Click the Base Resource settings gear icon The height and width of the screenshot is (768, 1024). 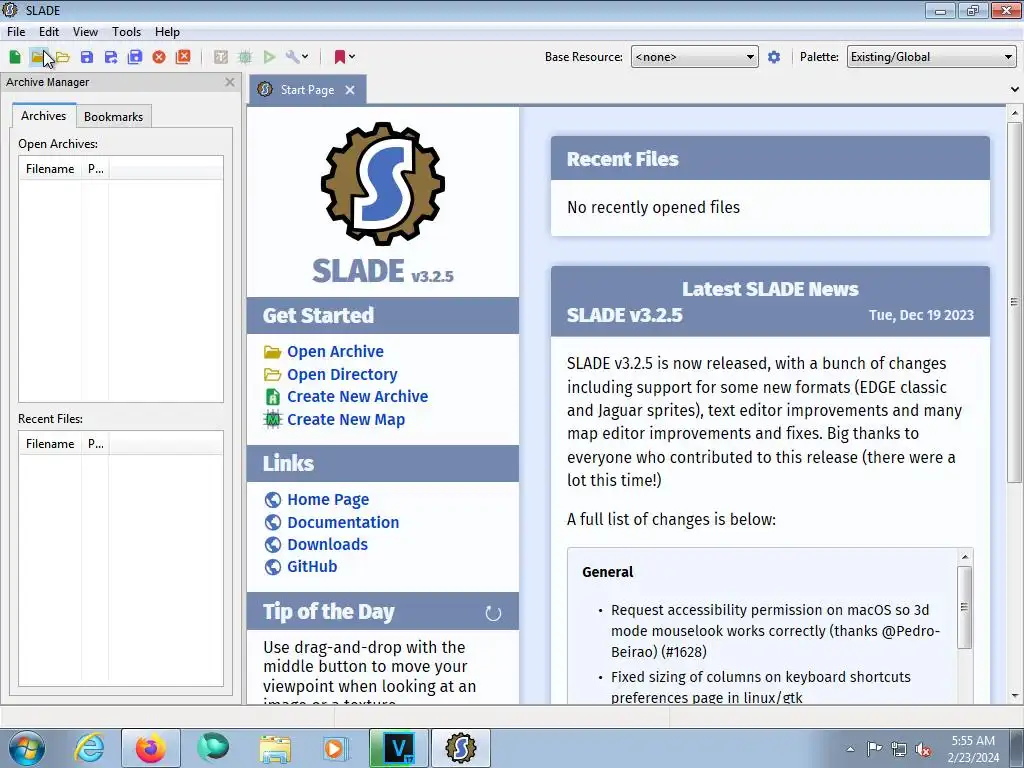tap(774, 57)
